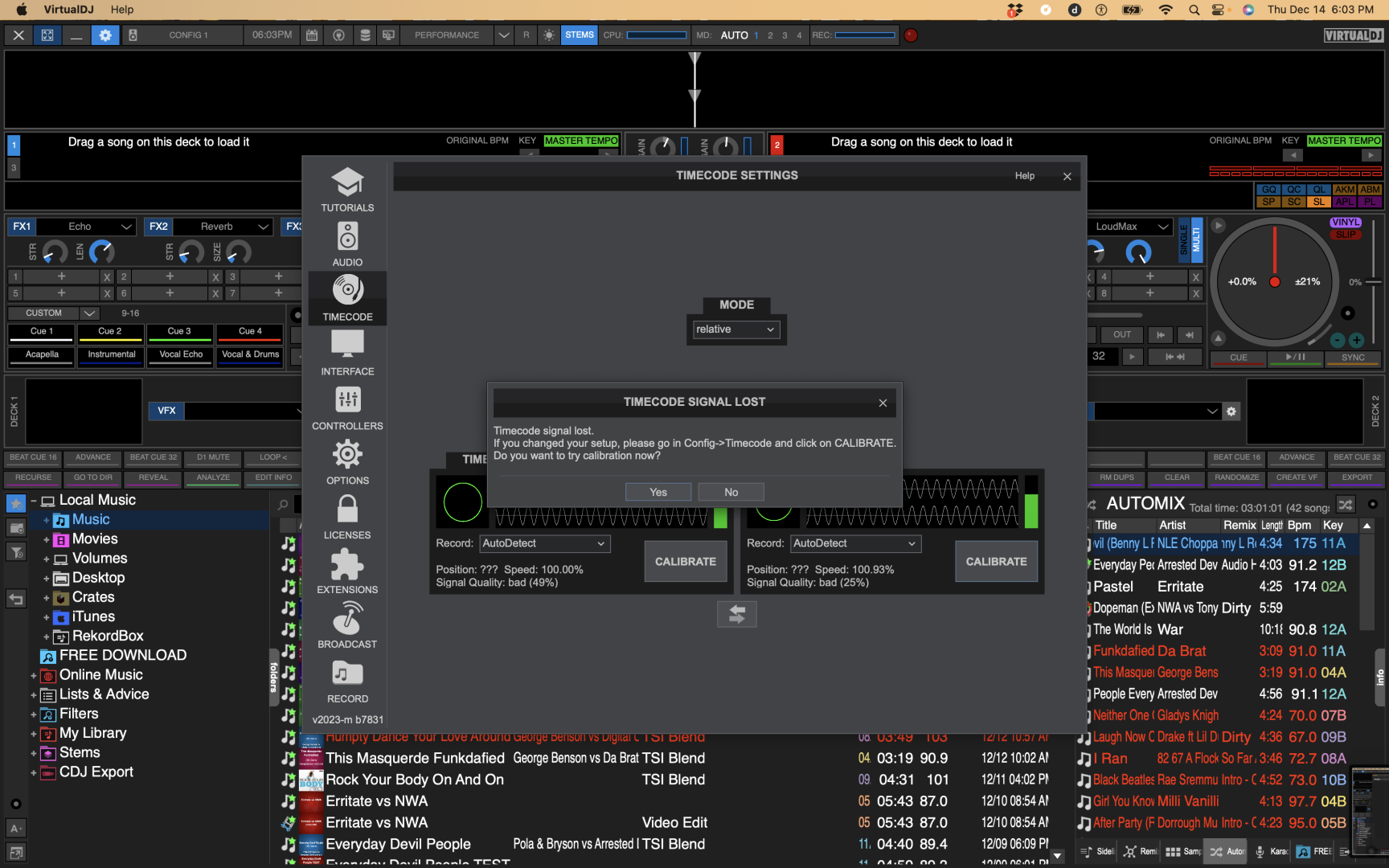Toggle deck 1 MASTER TEMPO

click(580, 141)
